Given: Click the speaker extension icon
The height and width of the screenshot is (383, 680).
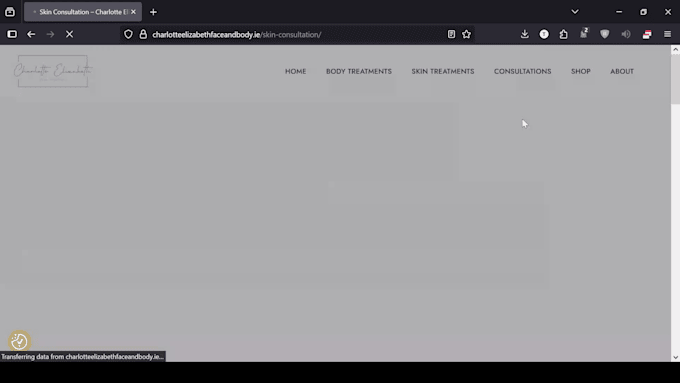Looking at the screenshot, I should pyautogui.click(x=626, y=34).
